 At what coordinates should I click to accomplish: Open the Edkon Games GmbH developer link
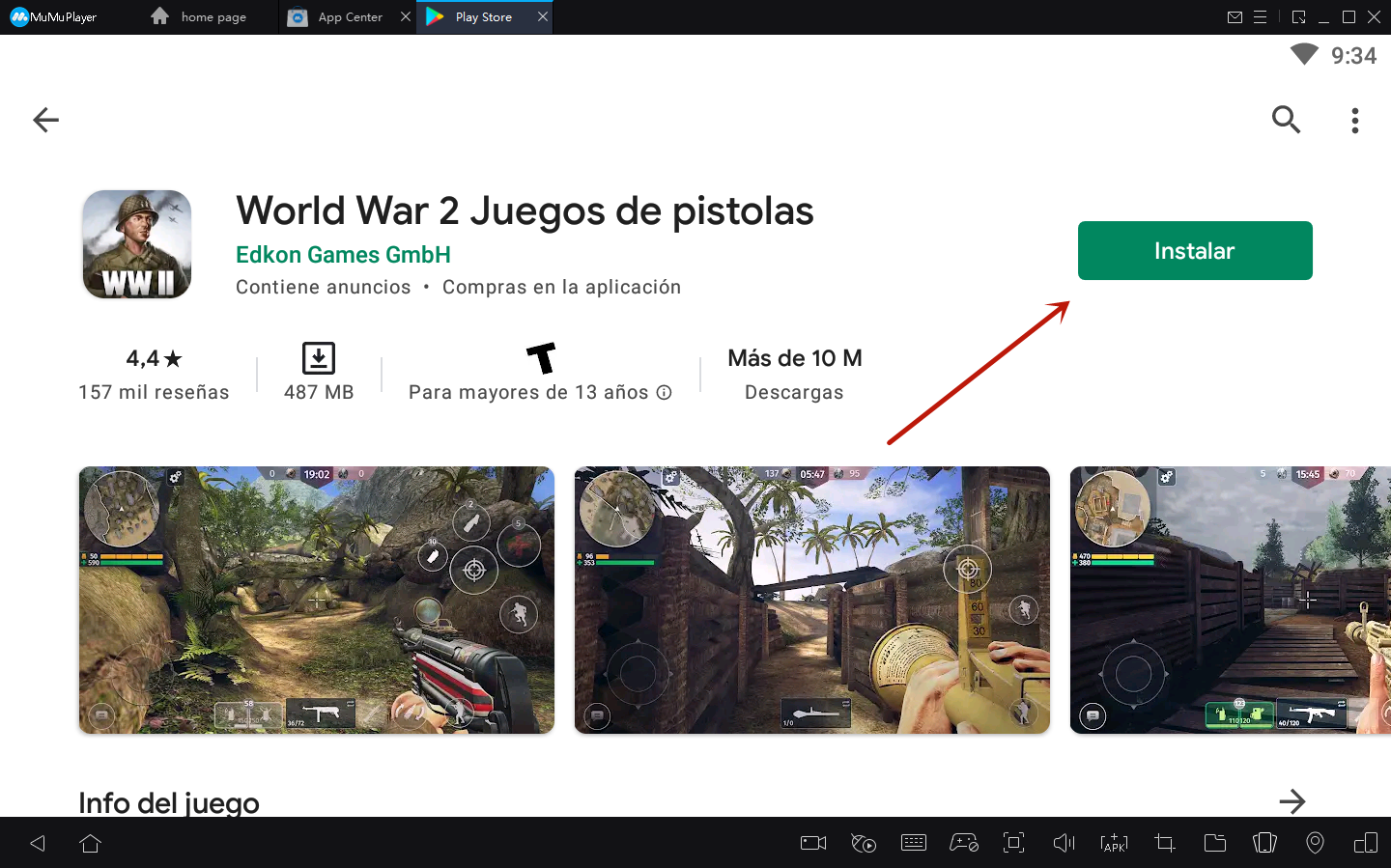click(343, 255)
